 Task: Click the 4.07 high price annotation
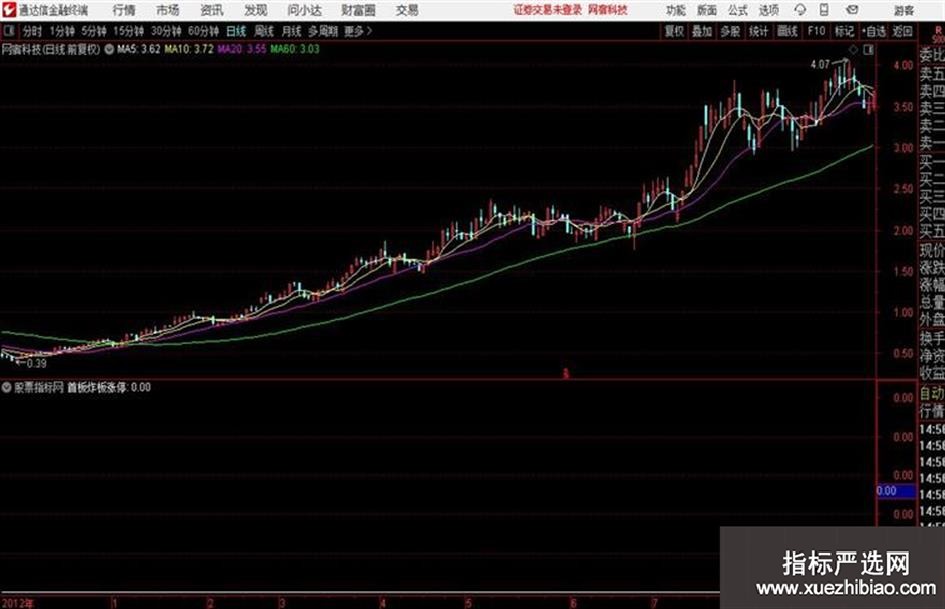coord(820,65)
